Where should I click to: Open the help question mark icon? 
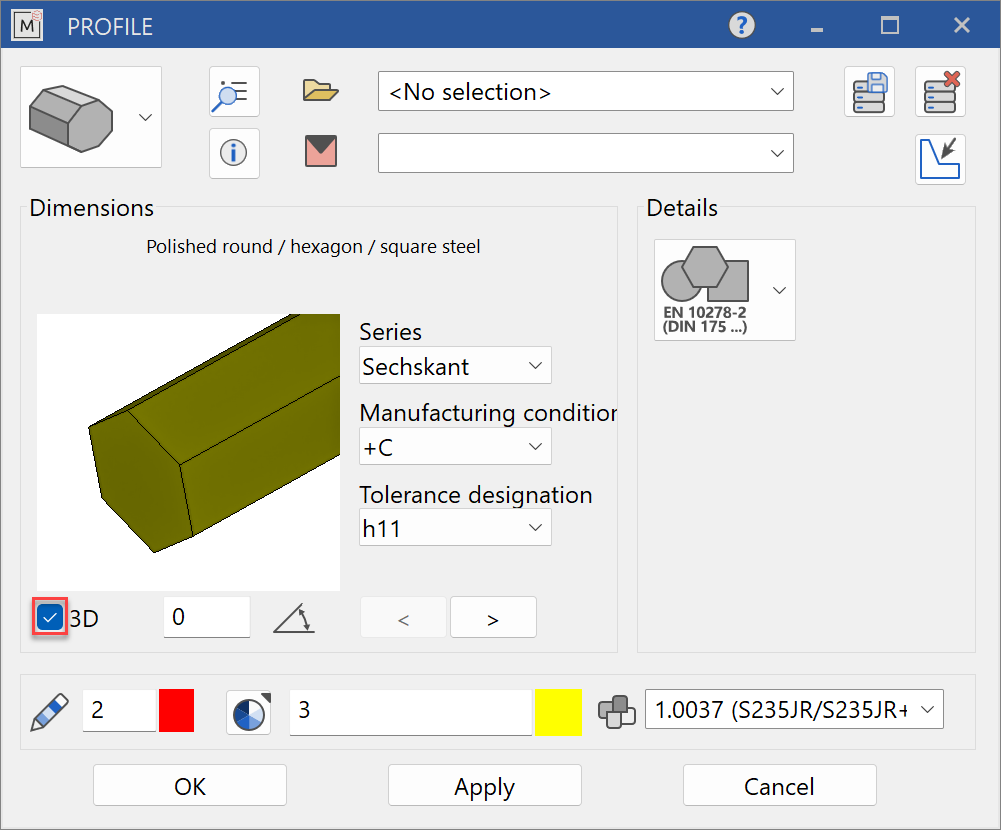tap(741, 26)
